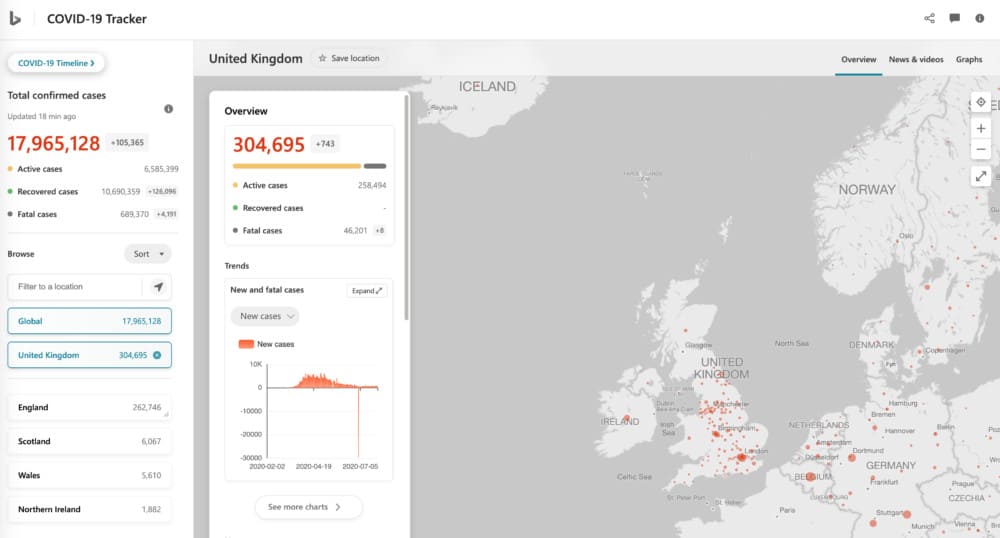Center map with the locate target icon
This screenshot has height=538, width=1000.
(x=981, y=102)
